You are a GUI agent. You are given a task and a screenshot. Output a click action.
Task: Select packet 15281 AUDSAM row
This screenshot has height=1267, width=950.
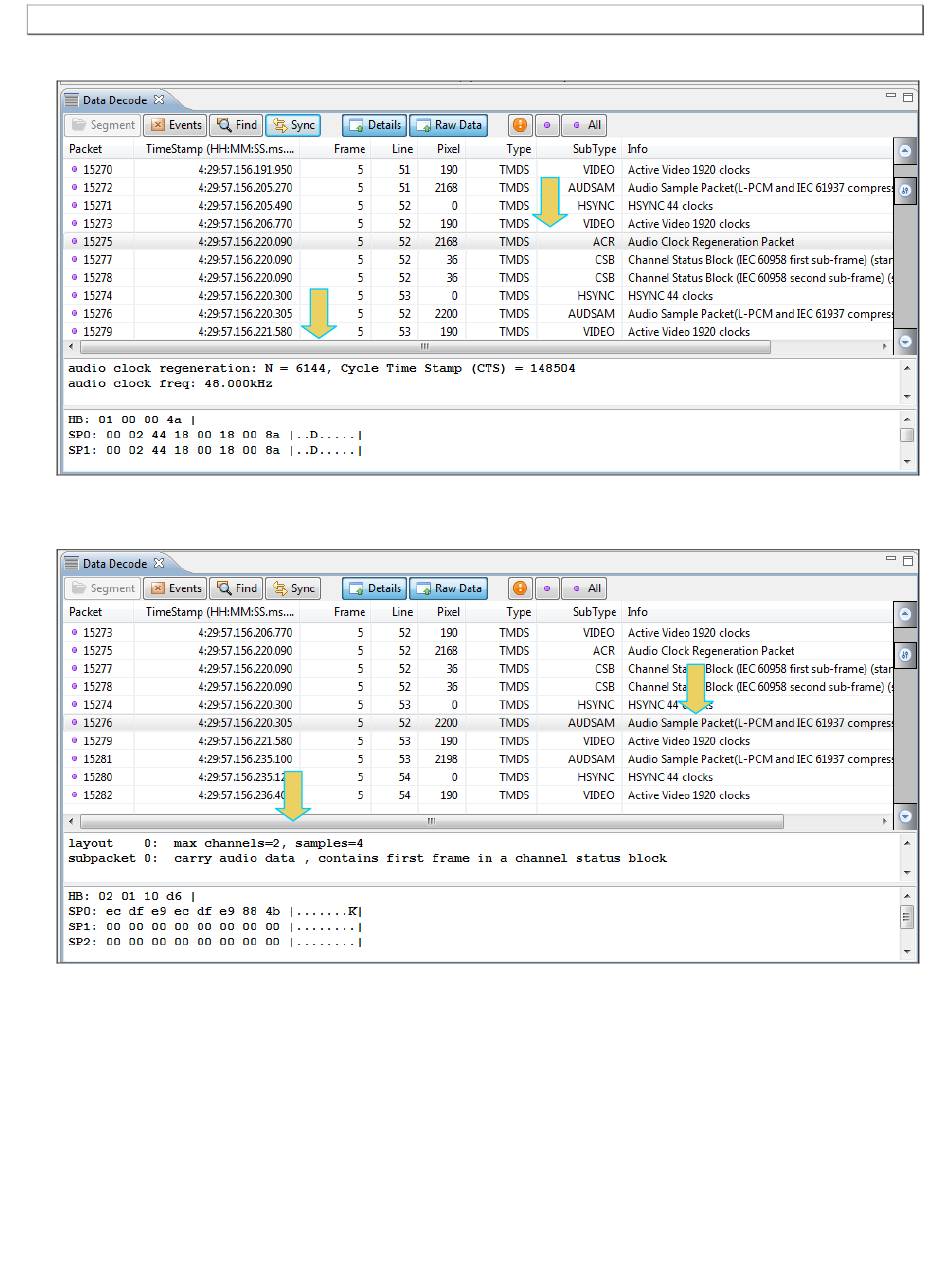478,760
